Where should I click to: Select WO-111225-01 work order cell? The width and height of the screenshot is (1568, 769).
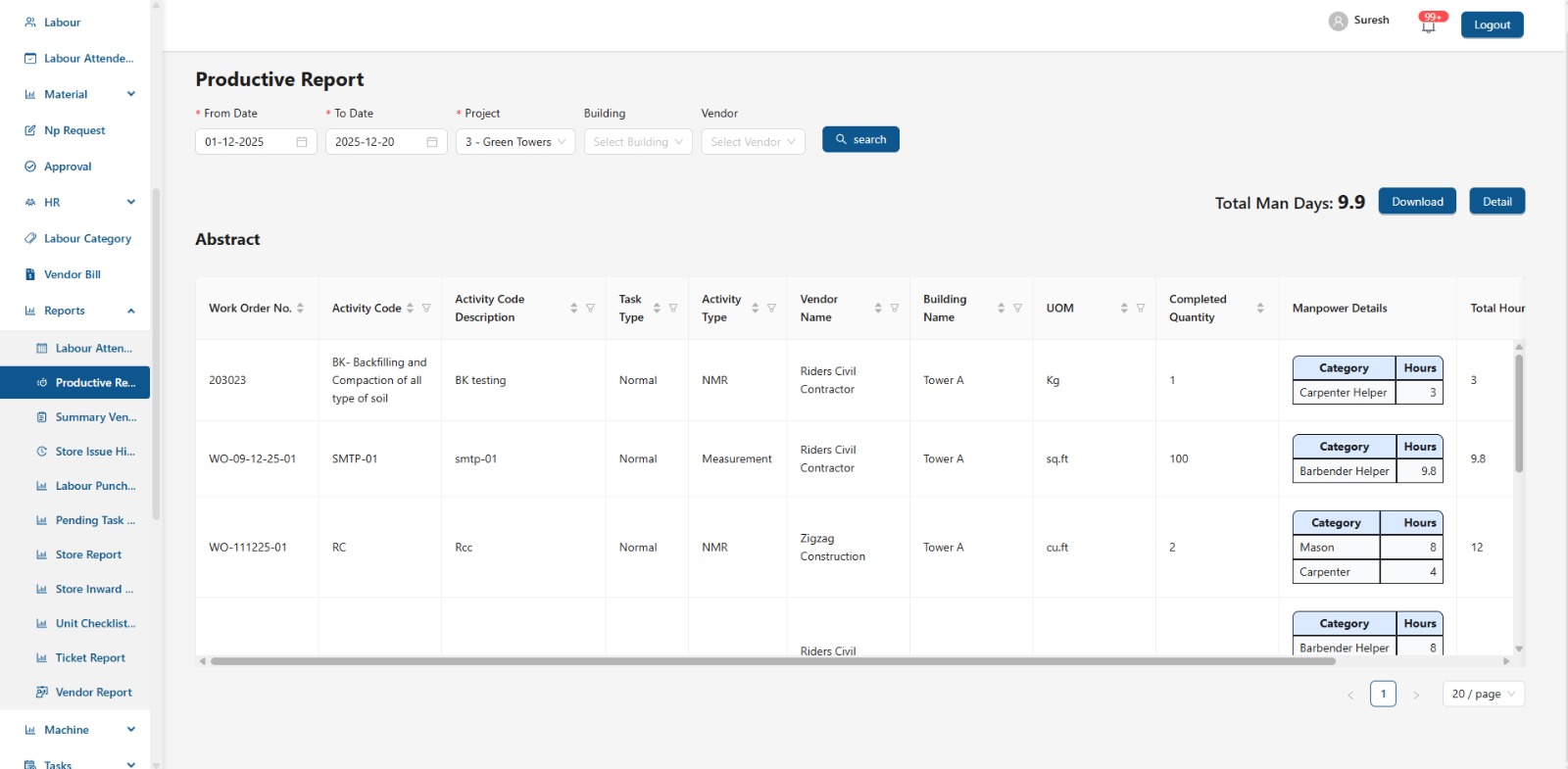(x=257, y=548)
